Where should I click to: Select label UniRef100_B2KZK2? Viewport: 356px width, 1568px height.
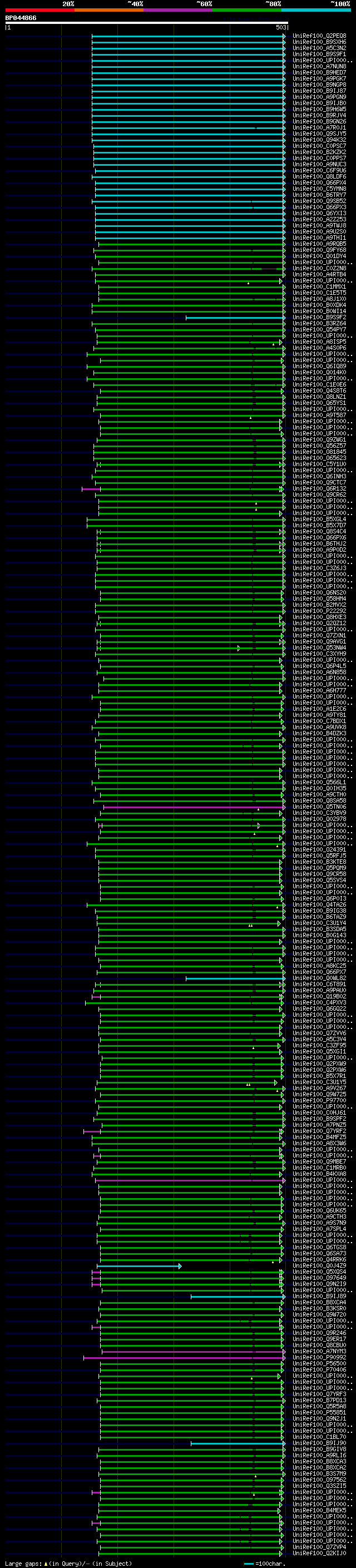tap(319, 152)
